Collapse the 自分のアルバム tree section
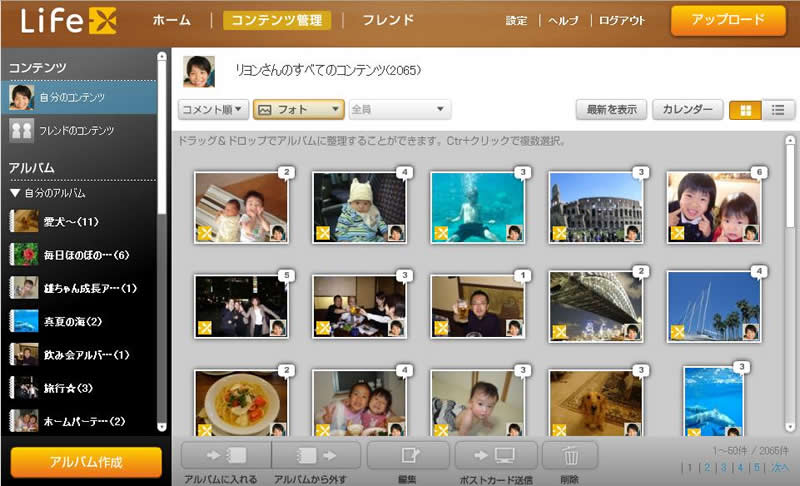The height and width of the screenshot is (486, 800). 15,192
